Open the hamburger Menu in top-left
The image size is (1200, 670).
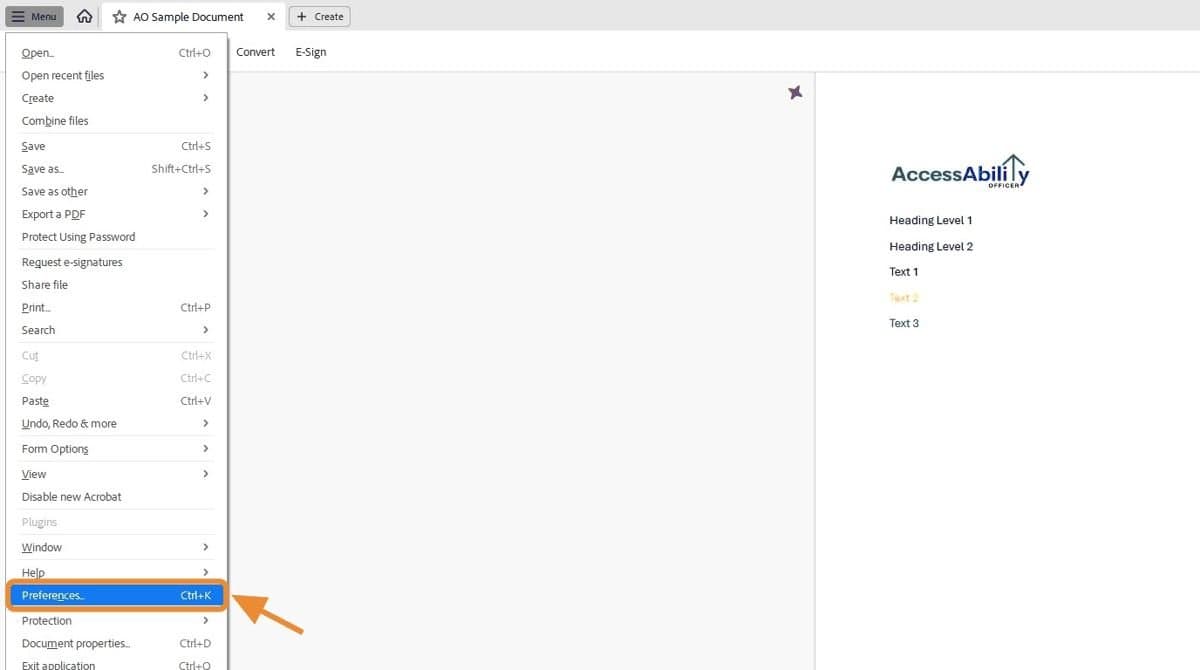point(34,16)
